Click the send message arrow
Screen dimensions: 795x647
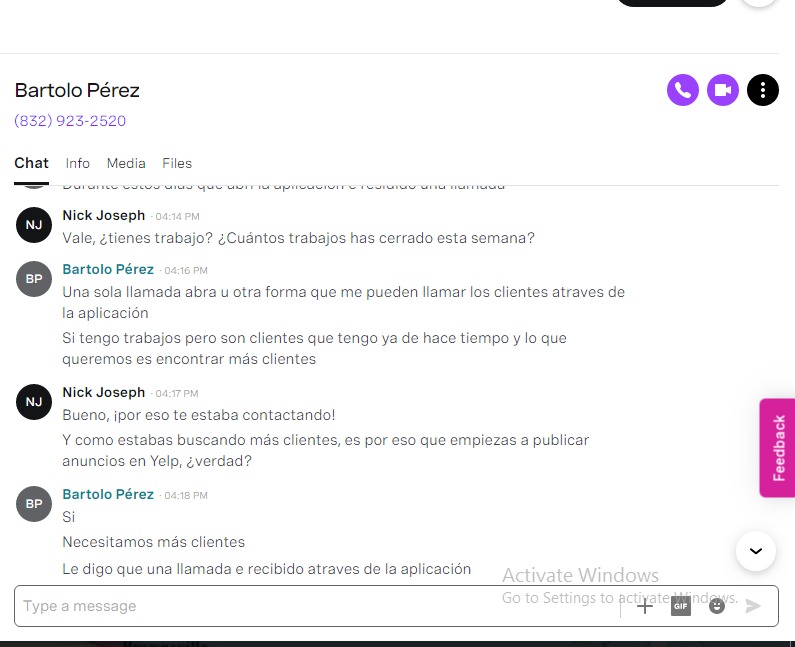point(753,606)
